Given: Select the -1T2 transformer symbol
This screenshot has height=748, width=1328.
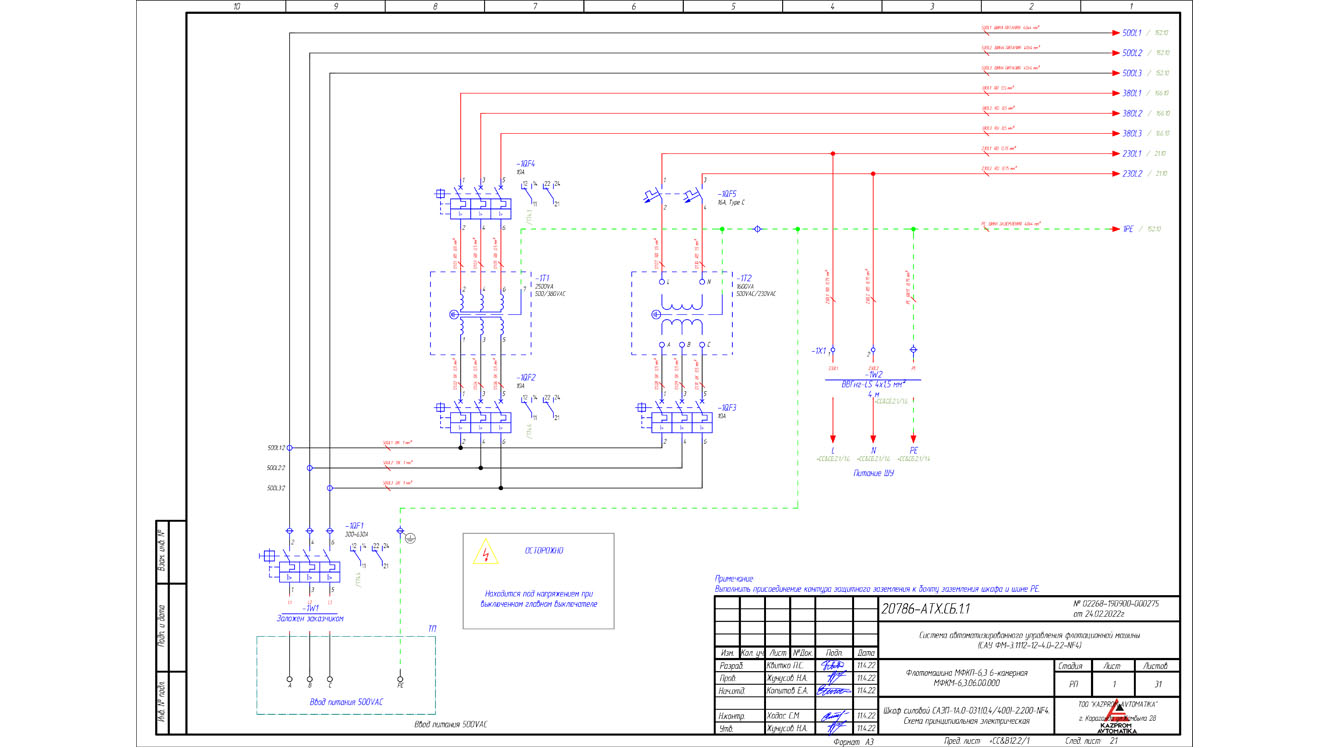Looking at the screenshot, I should pyautogui.click(x=682, y=313).
